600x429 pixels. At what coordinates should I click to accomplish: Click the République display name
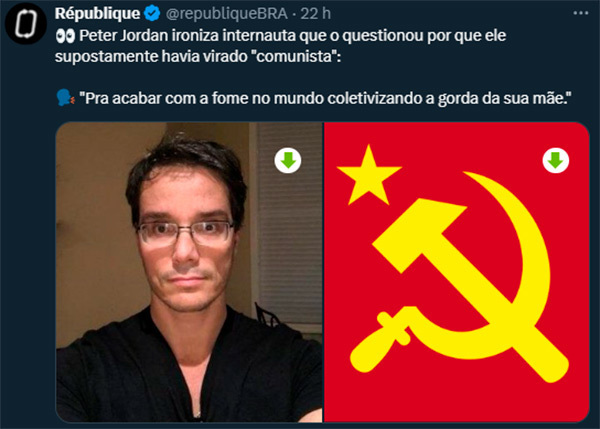[98, 14]
